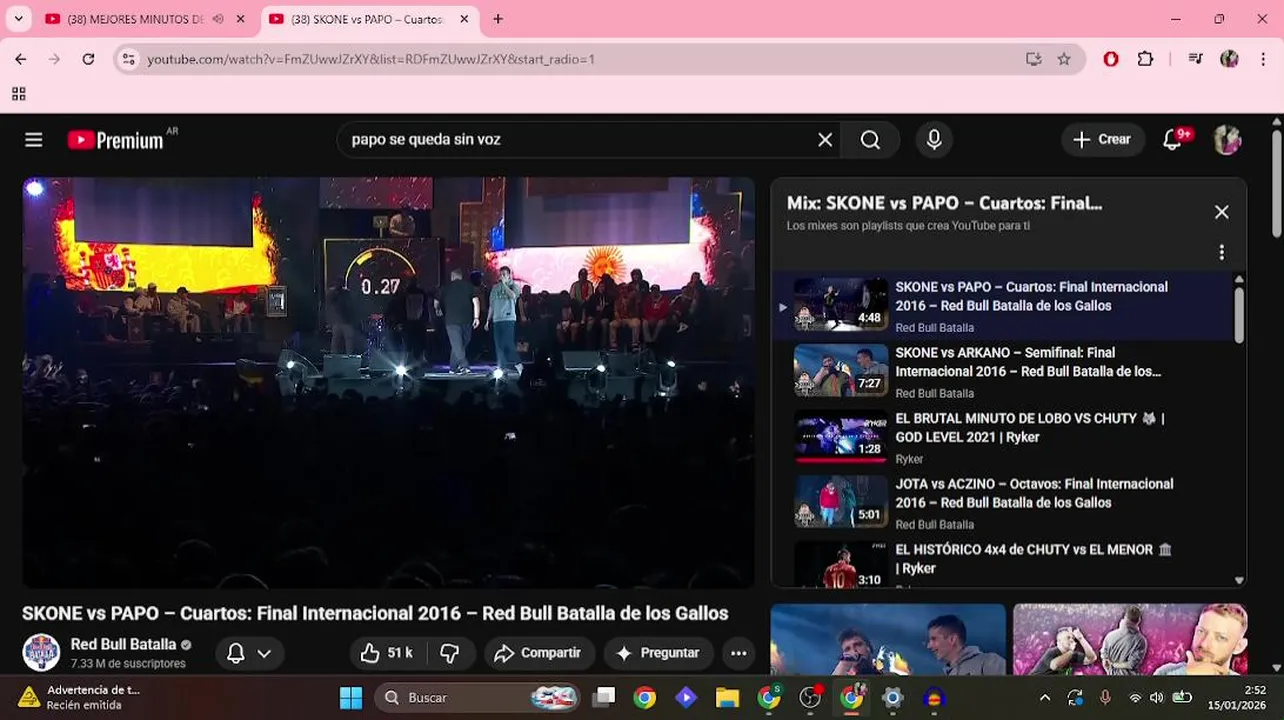Open the clock showing 2:52 date
Viewport: 1284px width, 720px height.
click(x=1237, y=698)
